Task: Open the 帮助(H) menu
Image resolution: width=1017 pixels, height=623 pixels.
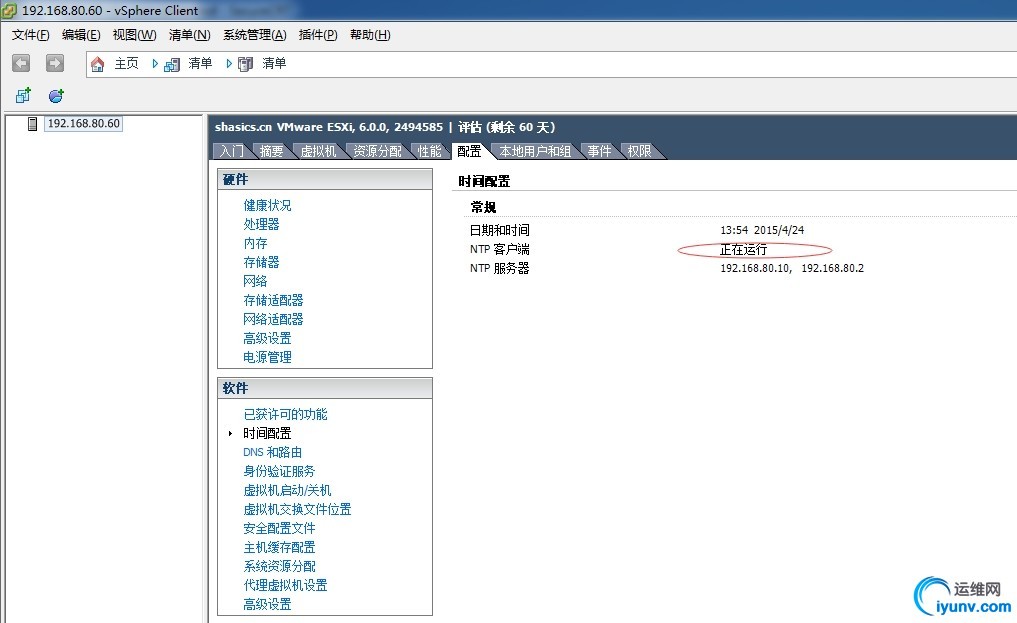Action: pos(370,35)
